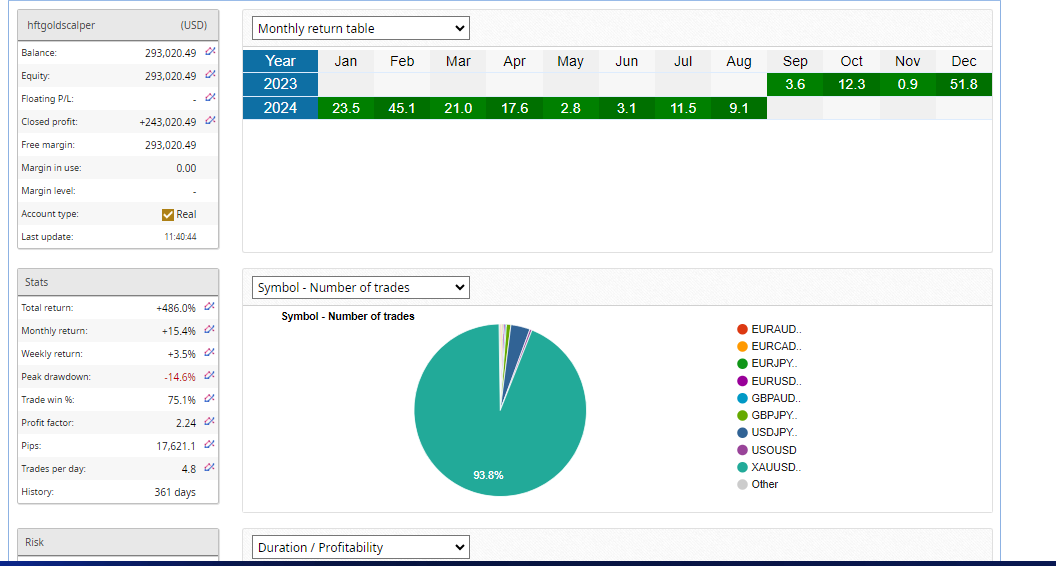Click the Monthly return chart icon

[x=210, y=331]
